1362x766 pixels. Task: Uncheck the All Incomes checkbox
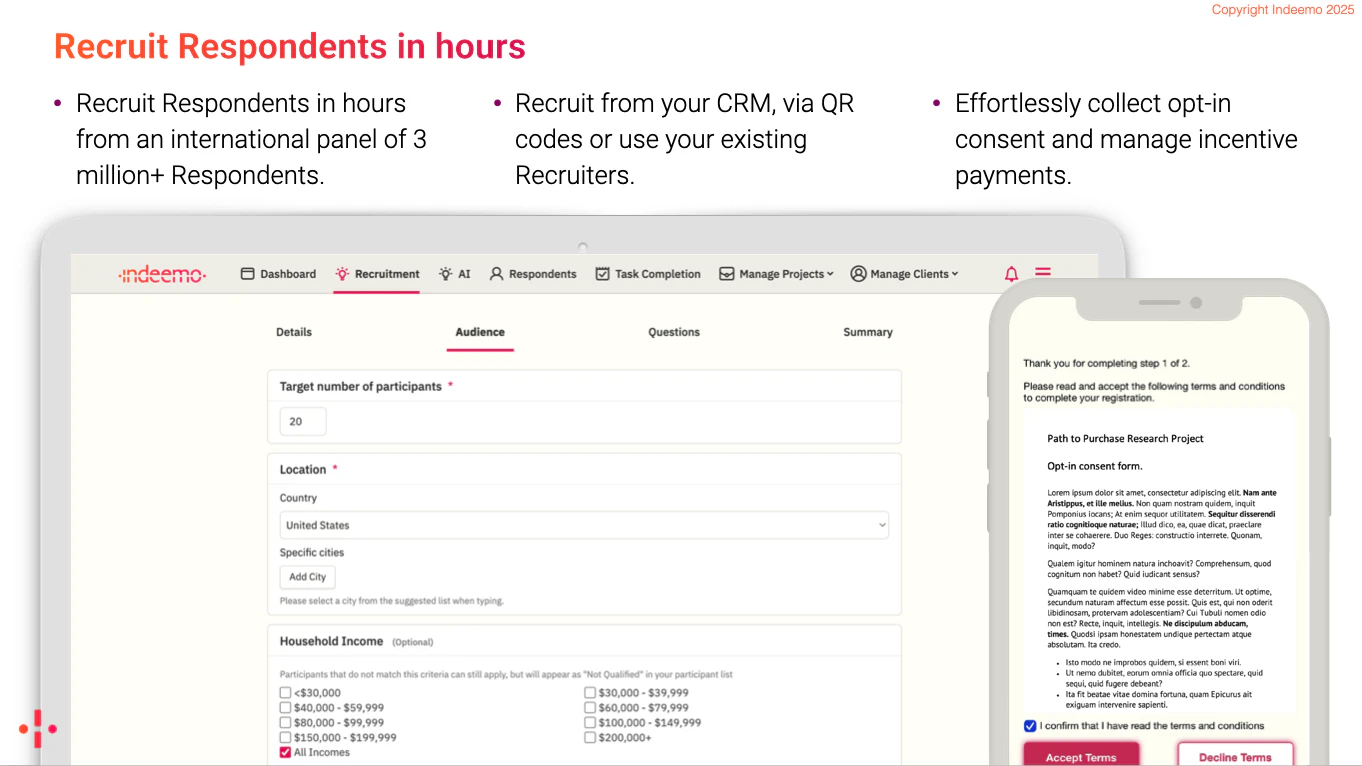(x=285, y=752)
